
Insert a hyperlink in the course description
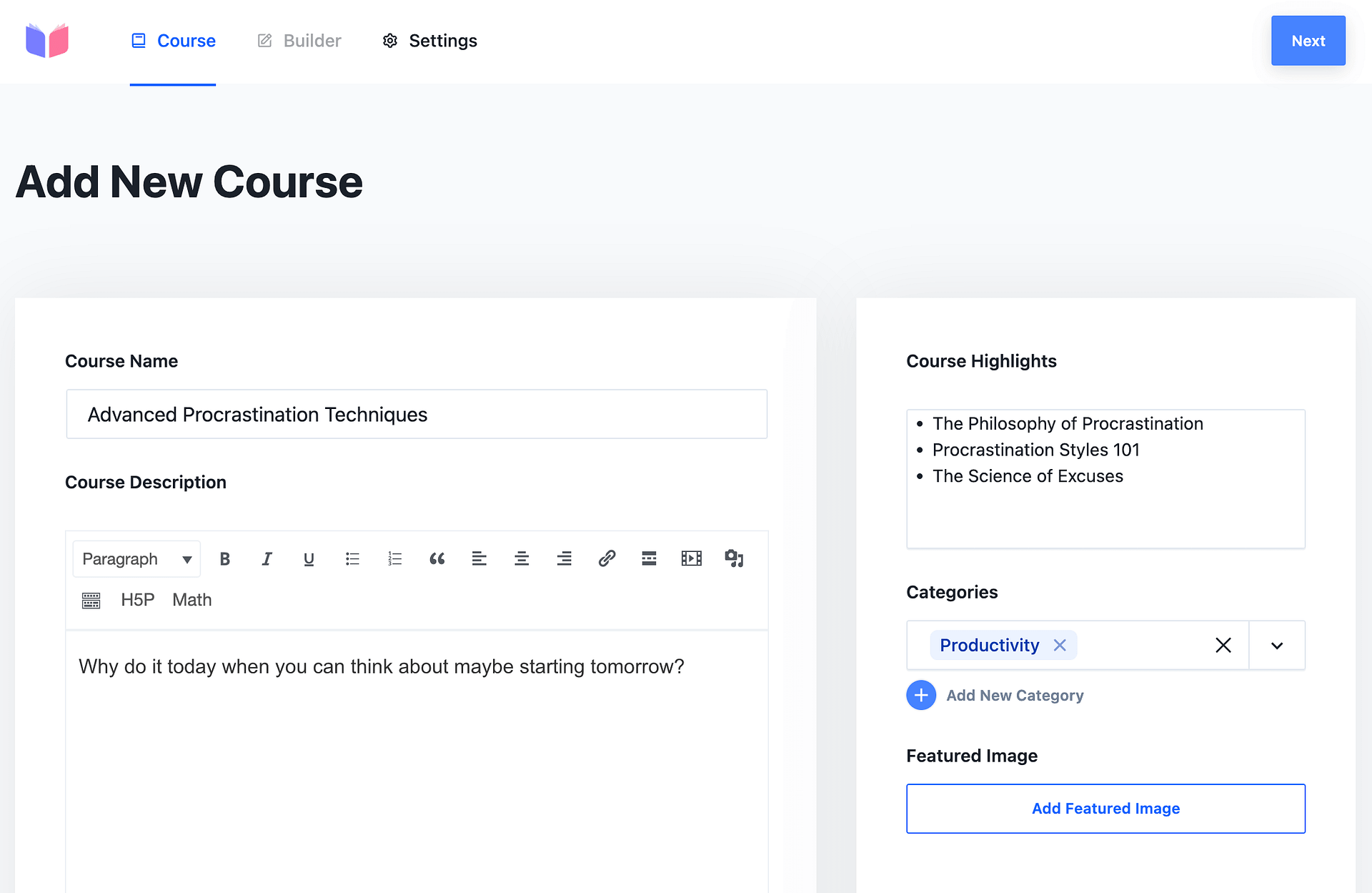pos(607,558)
